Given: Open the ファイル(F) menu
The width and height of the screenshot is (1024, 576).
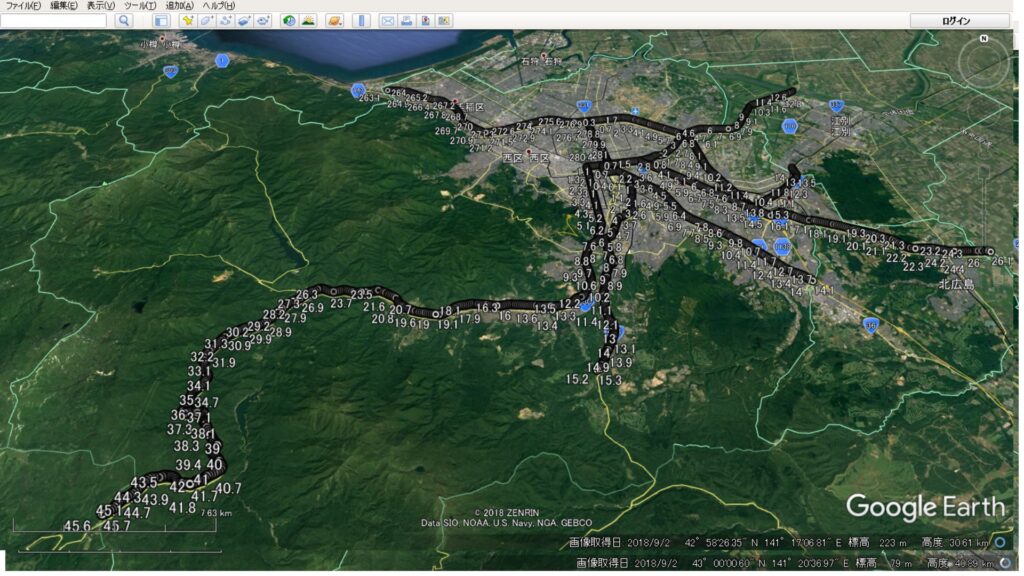Looking at the screenshot, I should pyautogui.click(x=23, y=6).
